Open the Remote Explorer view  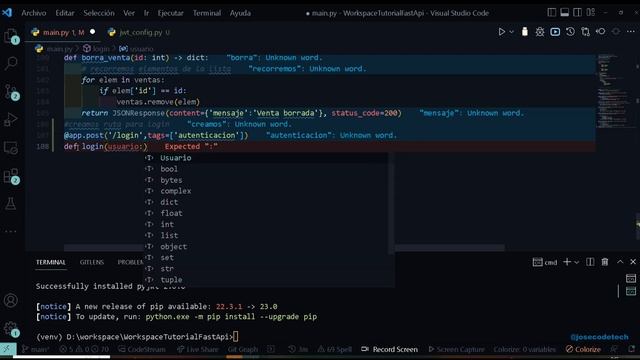click(11, 148)
